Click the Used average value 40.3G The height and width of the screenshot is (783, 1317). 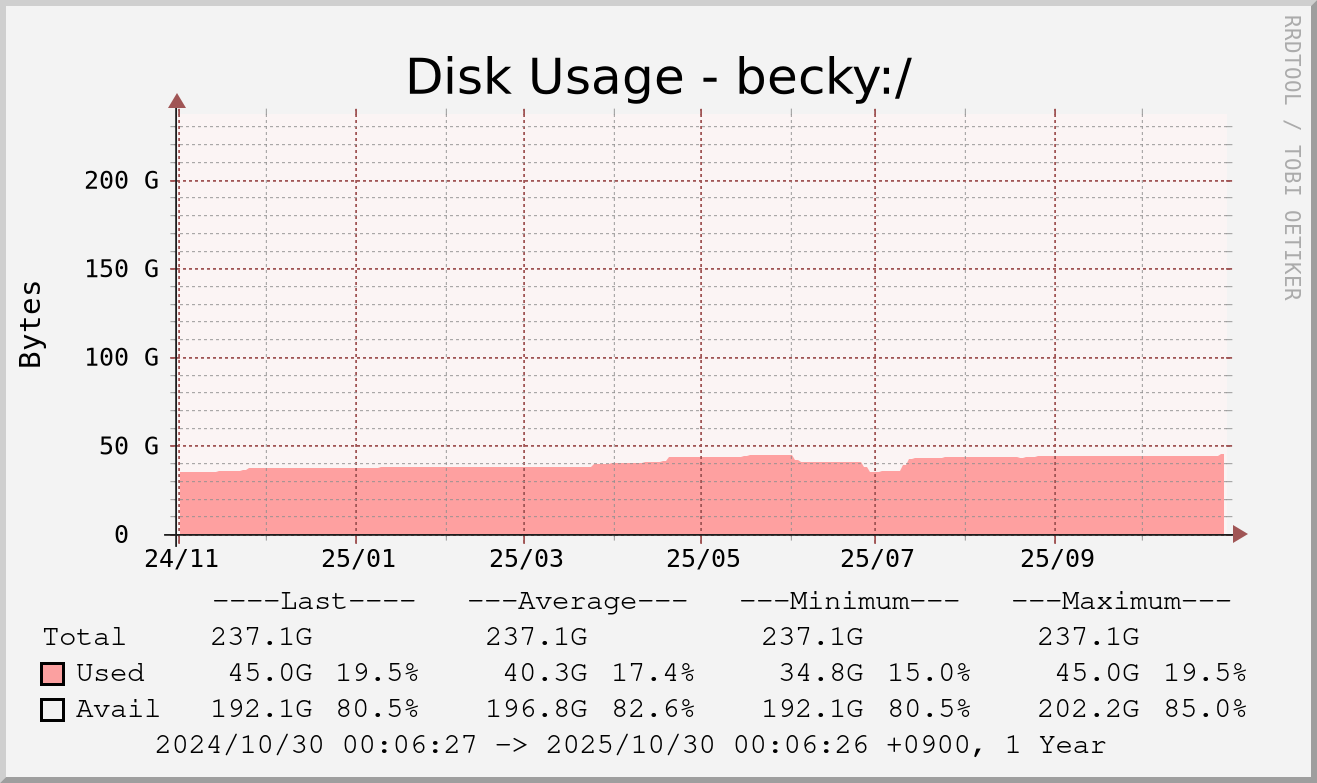coord(536,673)
